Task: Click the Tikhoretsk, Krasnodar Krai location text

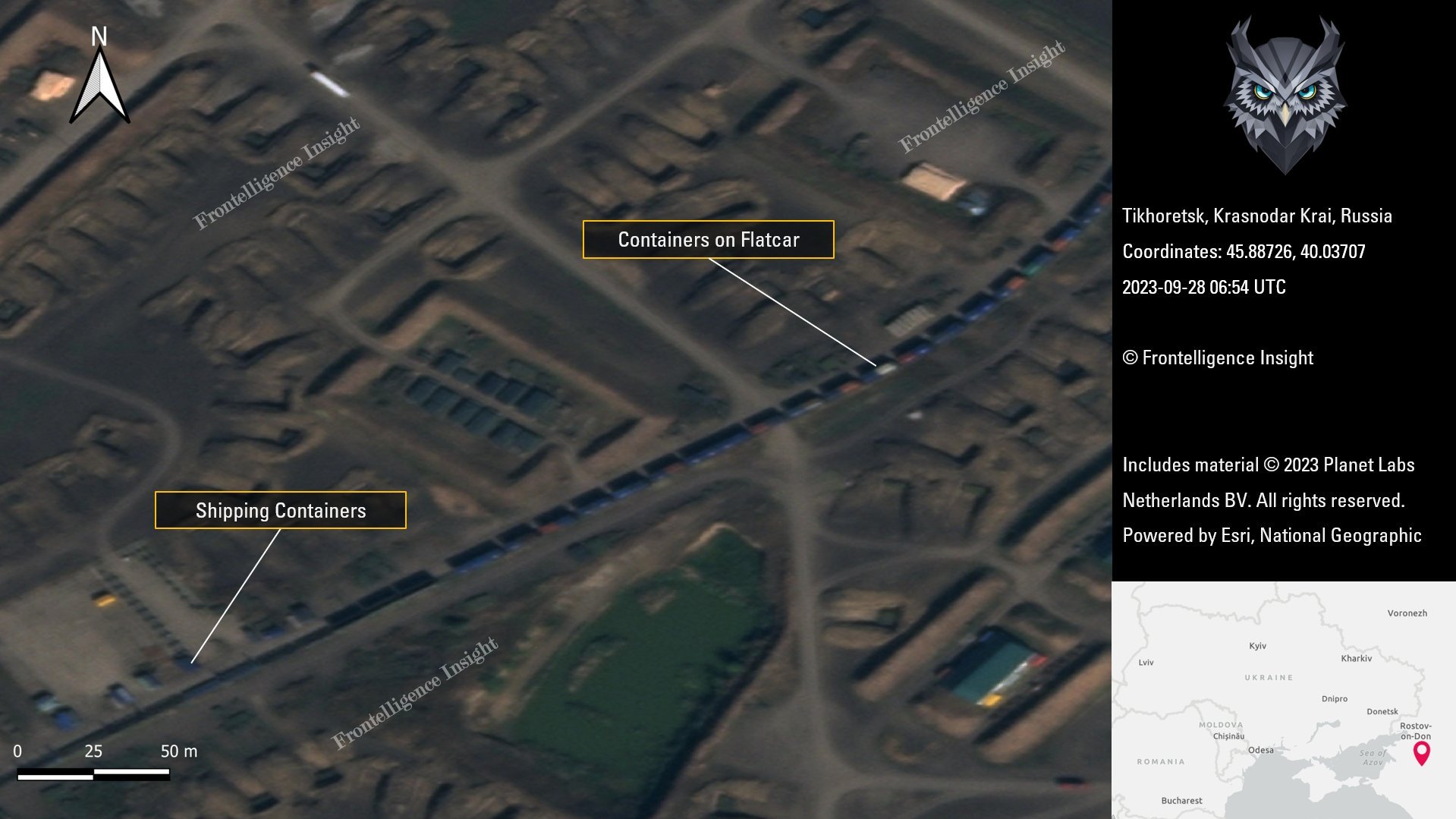Action: (1256, 216)
